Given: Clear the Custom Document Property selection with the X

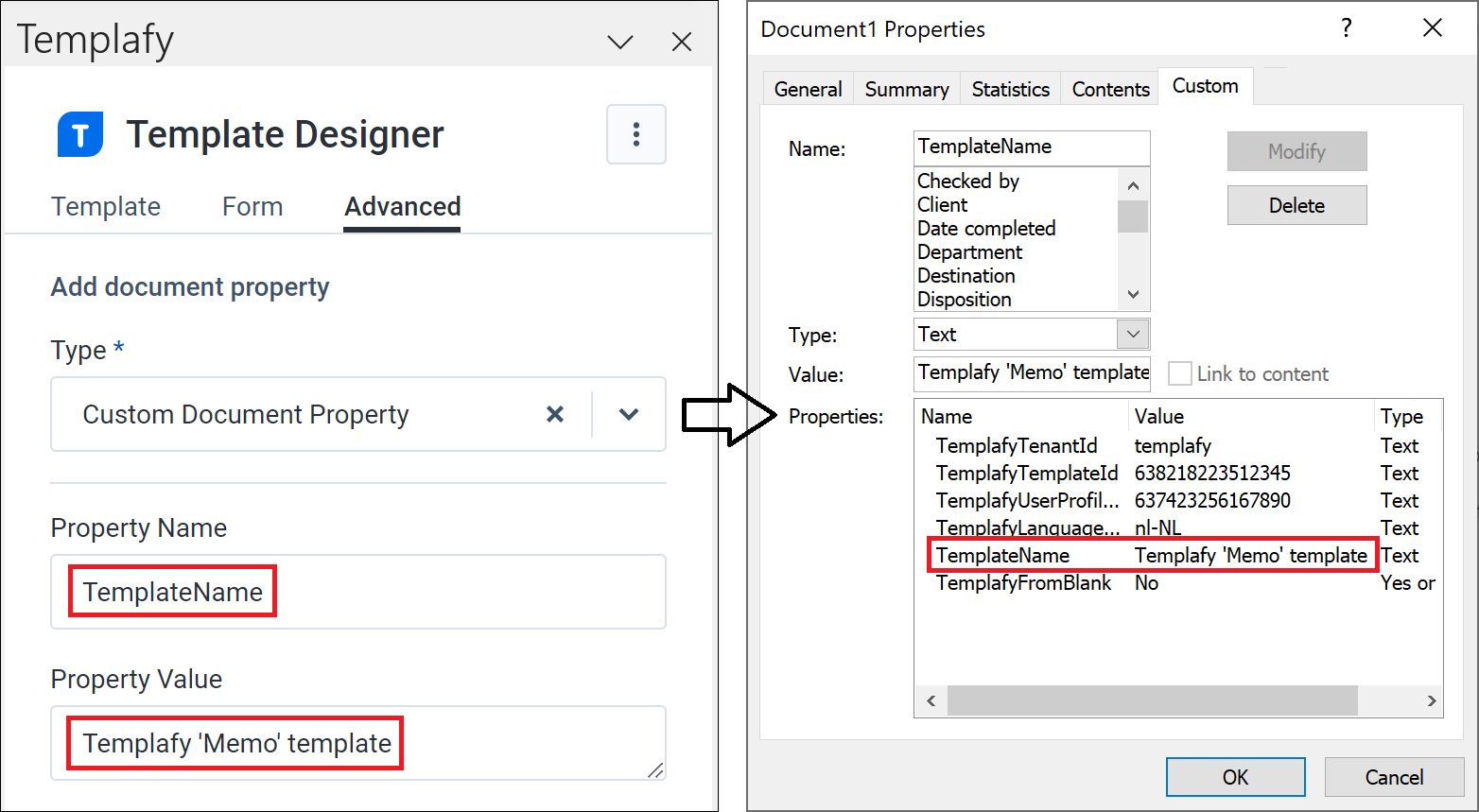Looking at the screenshot, I should (555, 414).
